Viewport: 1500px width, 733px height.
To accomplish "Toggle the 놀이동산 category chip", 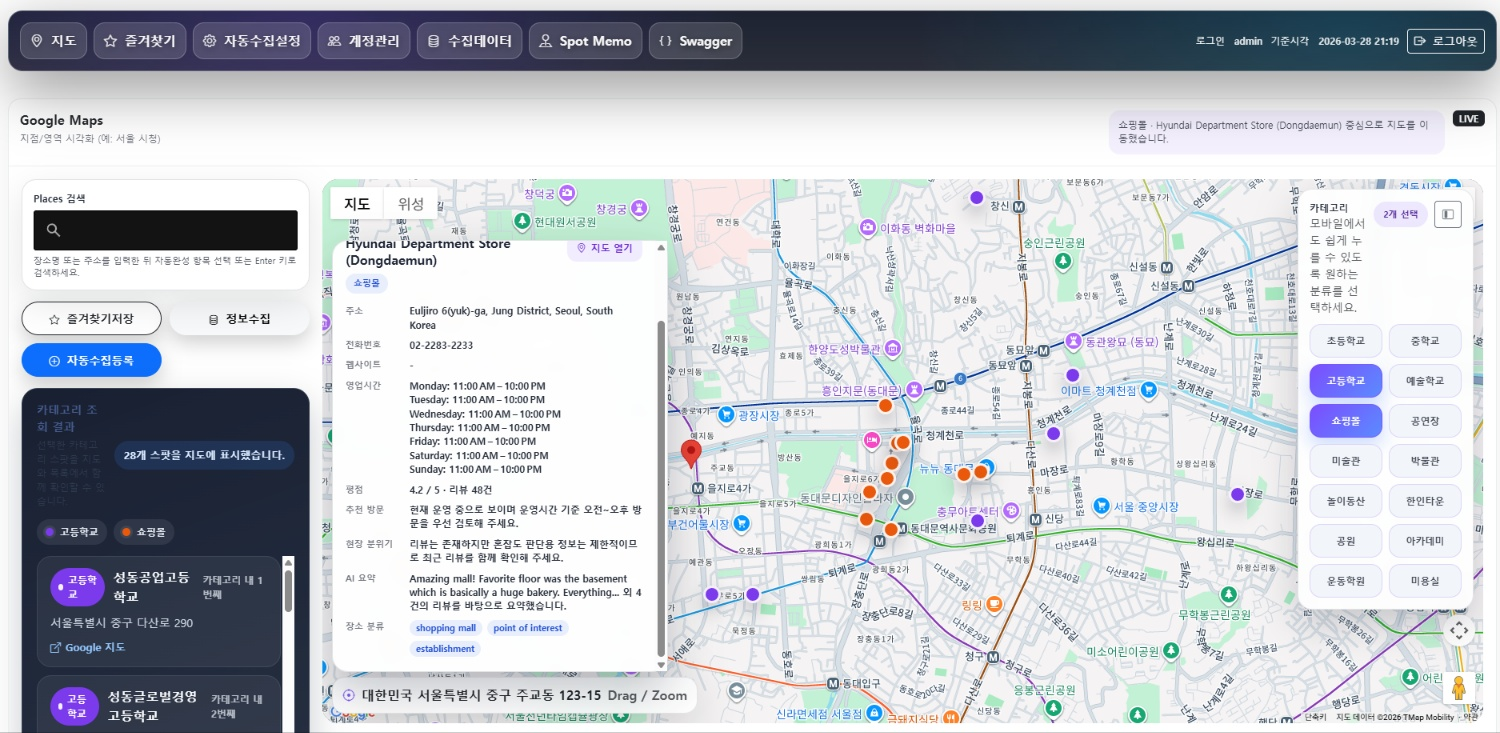I will click(x=1346, y=501).
